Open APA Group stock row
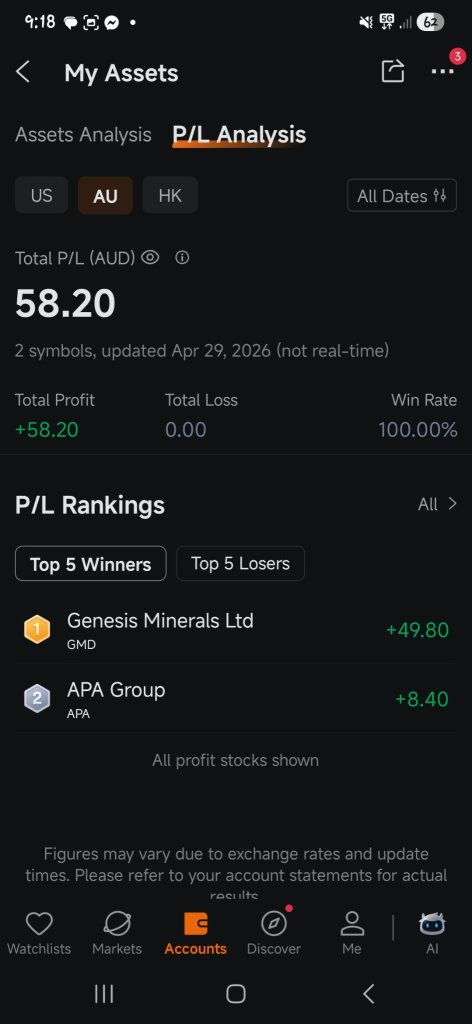 click(x=236, y=699)
